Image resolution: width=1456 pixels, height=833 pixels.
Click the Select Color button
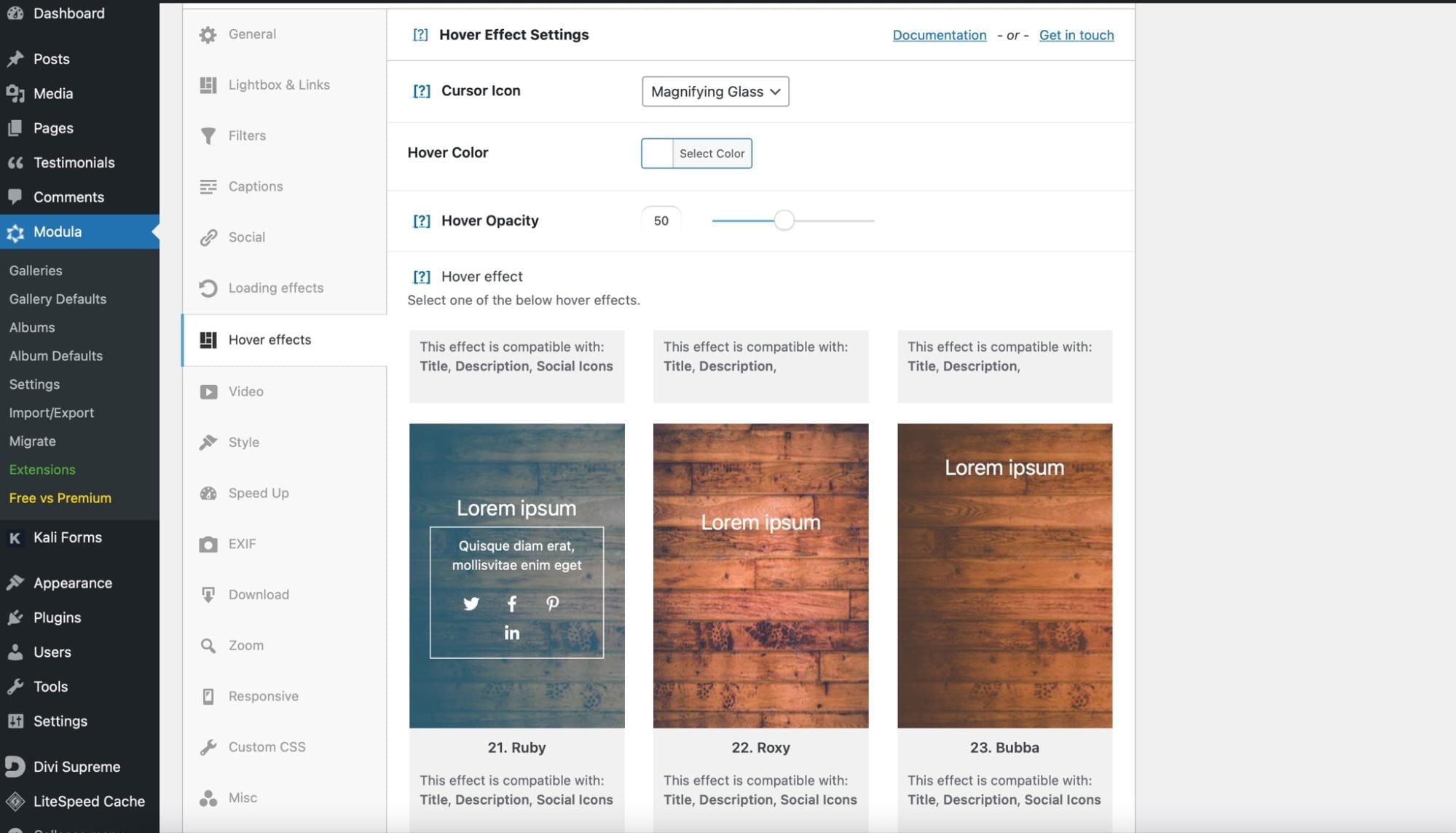(x=712, y=153)
